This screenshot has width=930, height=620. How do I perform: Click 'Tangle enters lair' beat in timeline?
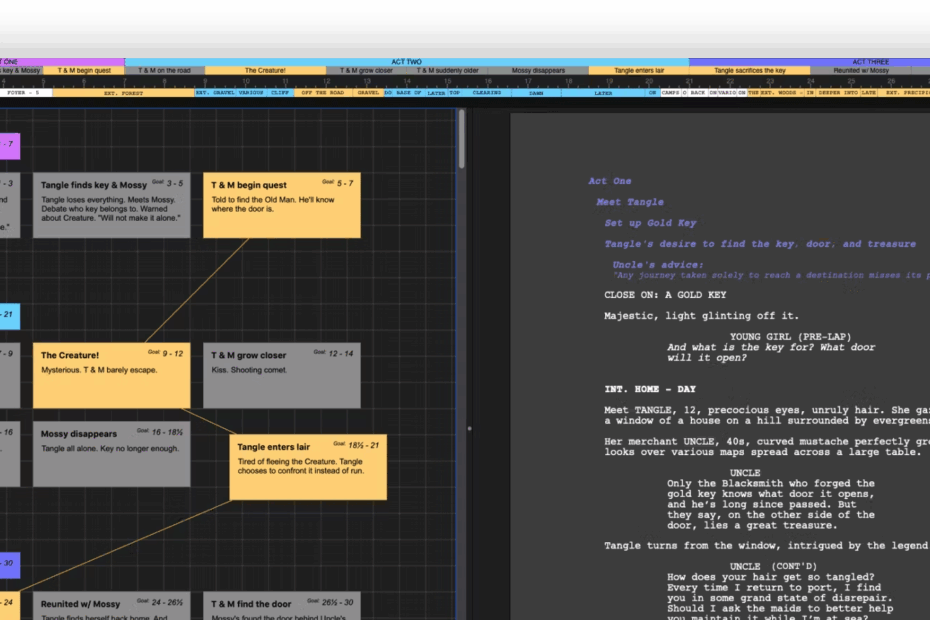pyautogui.click(x=638, y=71)
